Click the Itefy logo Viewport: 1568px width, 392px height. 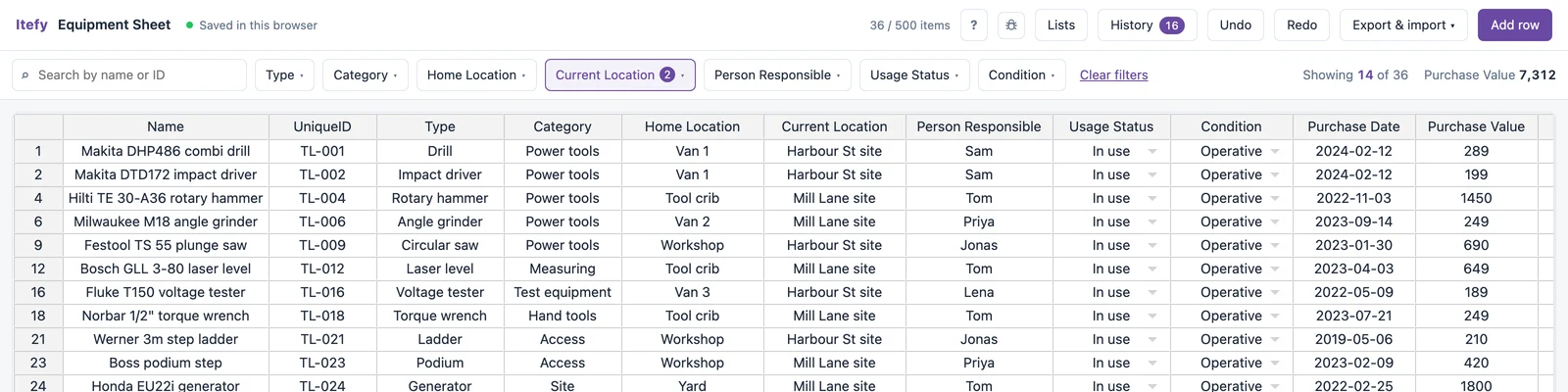[31, 24]
